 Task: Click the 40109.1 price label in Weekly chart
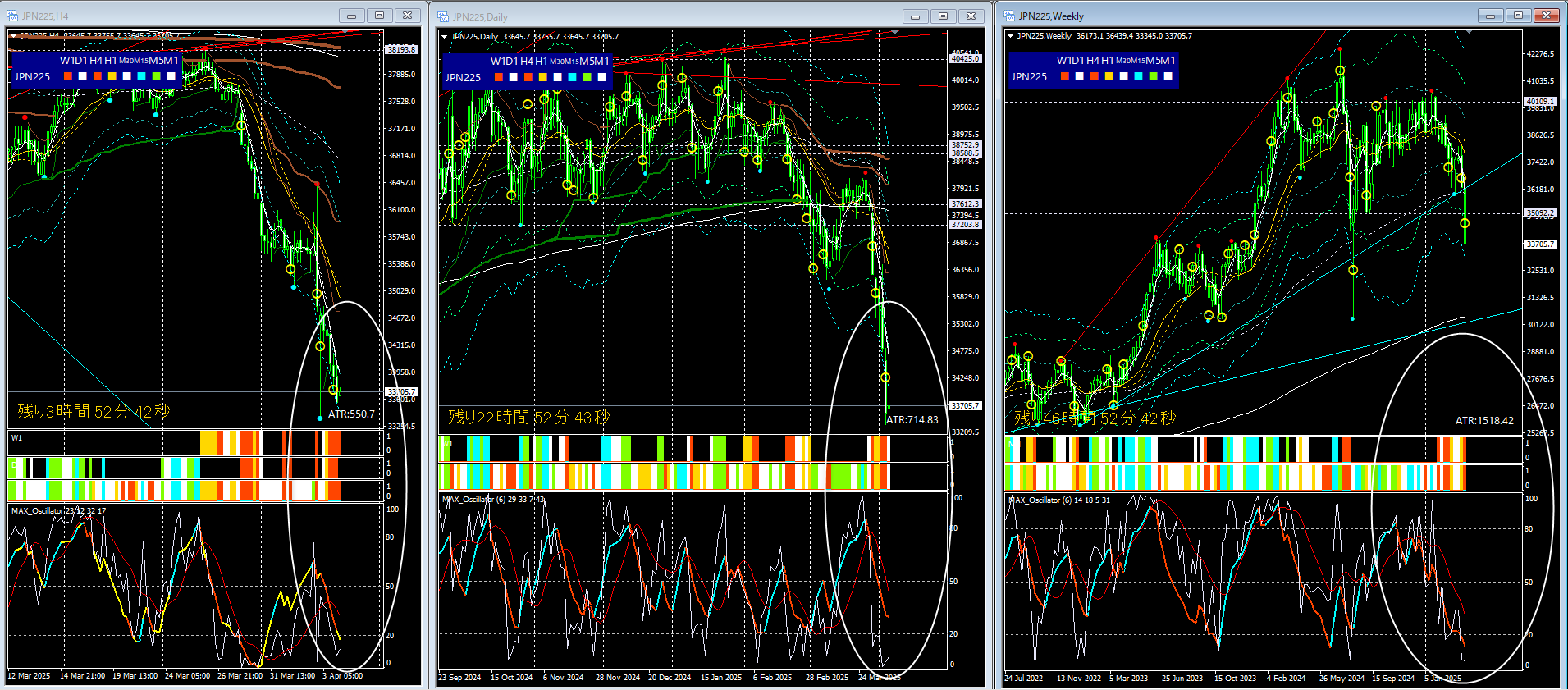tap(1540, 102)
